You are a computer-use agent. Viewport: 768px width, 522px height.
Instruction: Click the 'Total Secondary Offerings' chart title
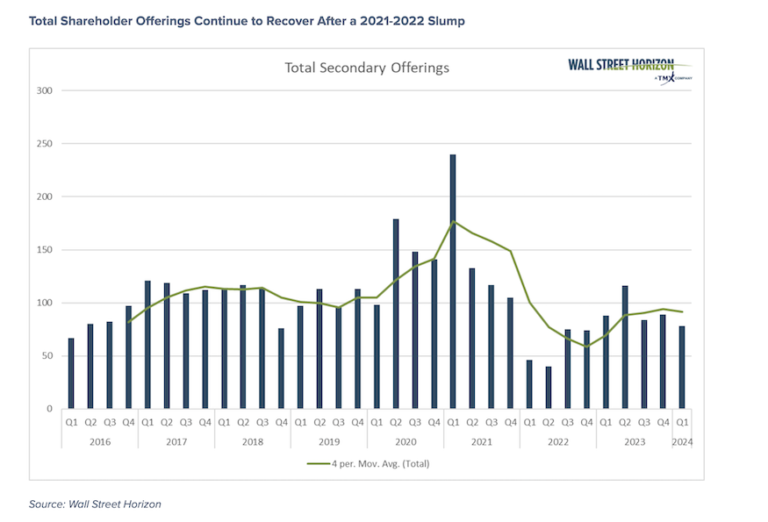(367, 68)
